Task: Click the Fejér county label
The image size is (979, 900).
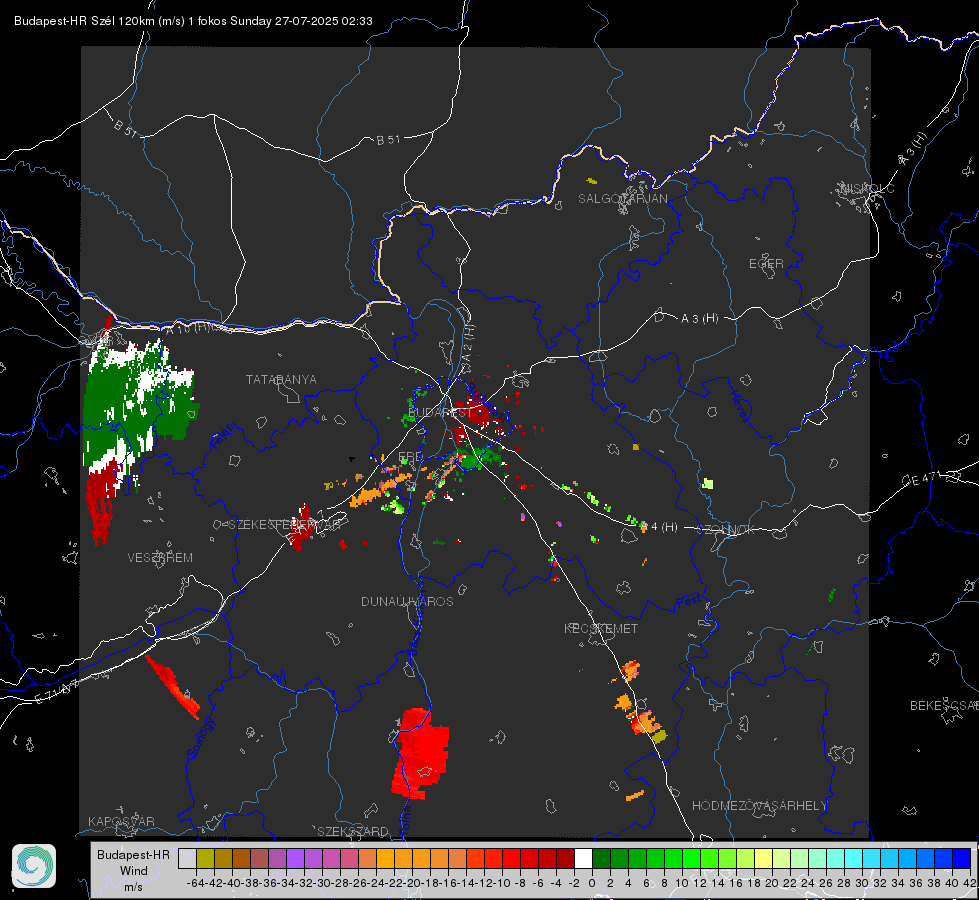Action: tap(224, 436)
